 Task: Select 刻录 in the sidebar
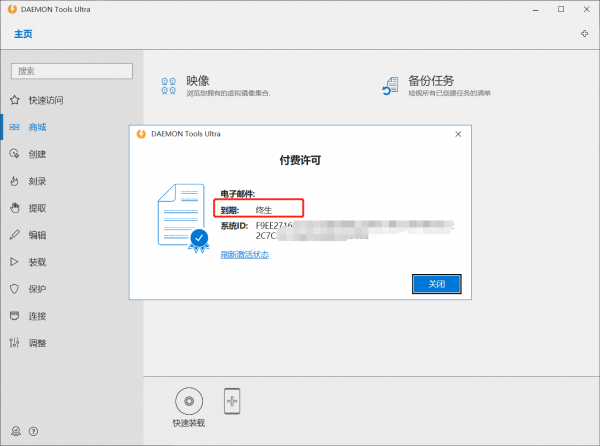[x=38, y=181]
